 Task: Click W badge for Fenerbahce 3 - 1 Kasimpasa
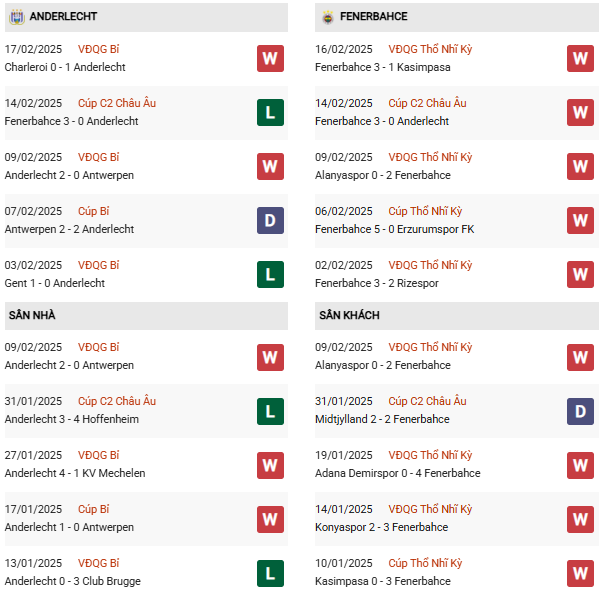(580, 58)
